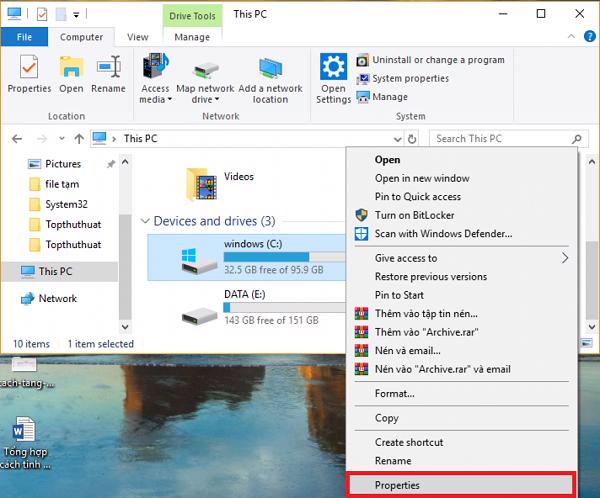Click the Rename icon in ribbon
Image resolution: width=600 pixels, height=498 pixels.
(x=108, y=68)
